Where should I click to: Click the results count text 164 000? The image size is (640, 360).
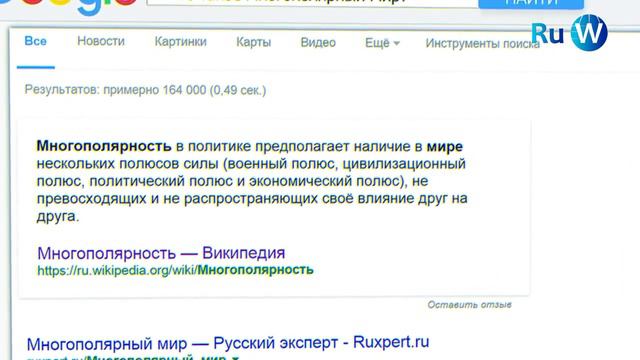(184, 90)
